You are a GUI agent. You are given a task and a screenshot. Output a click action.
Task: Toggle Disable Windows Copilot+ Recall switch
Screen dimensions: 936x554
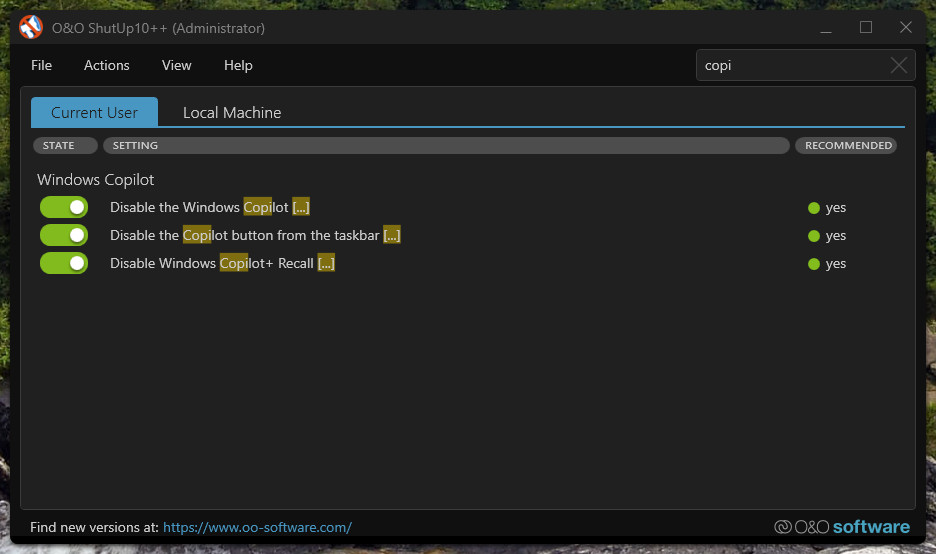64,263
